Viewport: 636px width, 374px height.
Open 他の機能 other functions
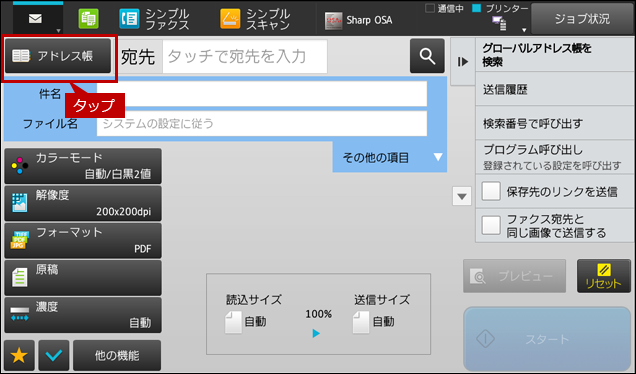(117, 355)
